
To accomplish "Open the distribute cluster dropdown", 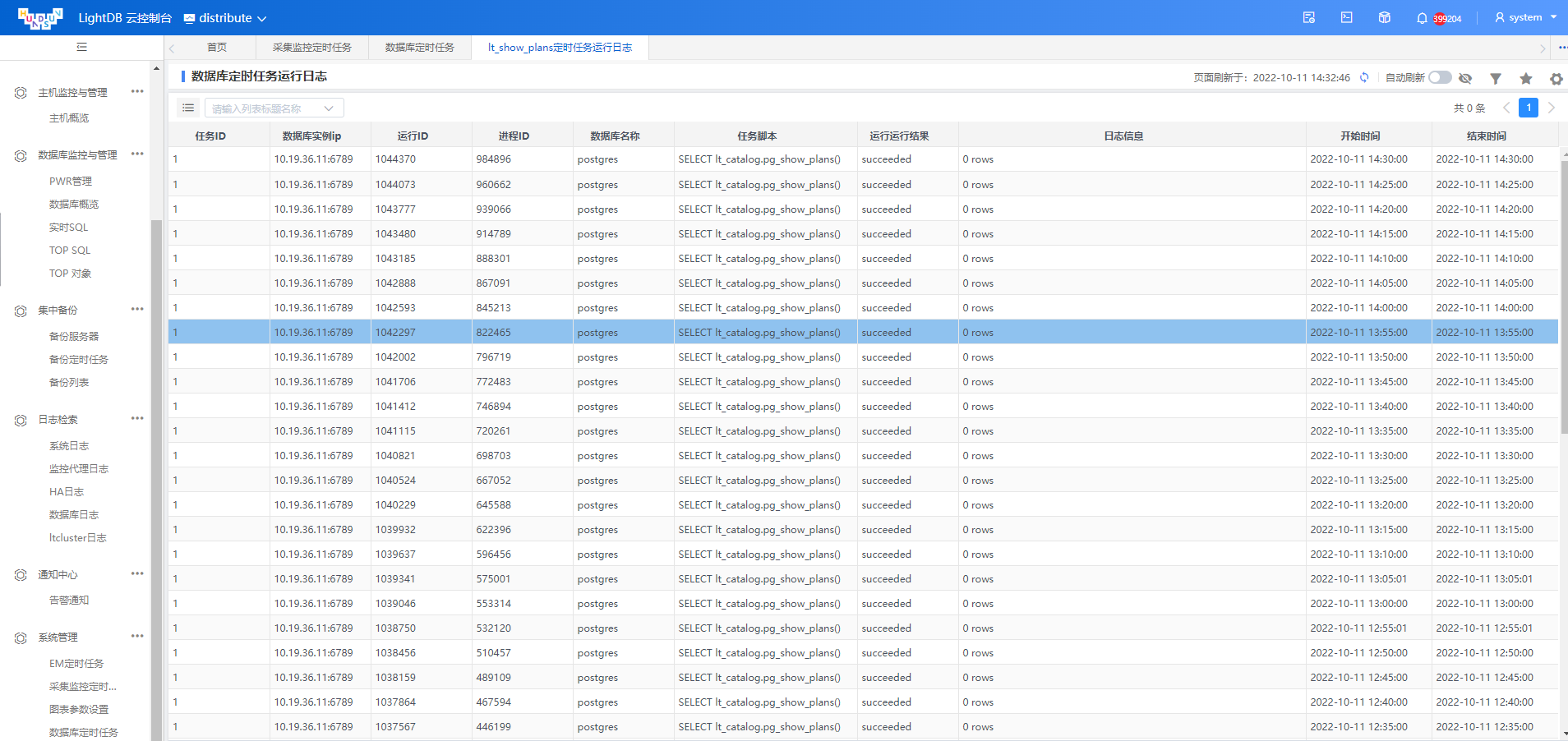I will pyautogui.click(x=225, y=18).
